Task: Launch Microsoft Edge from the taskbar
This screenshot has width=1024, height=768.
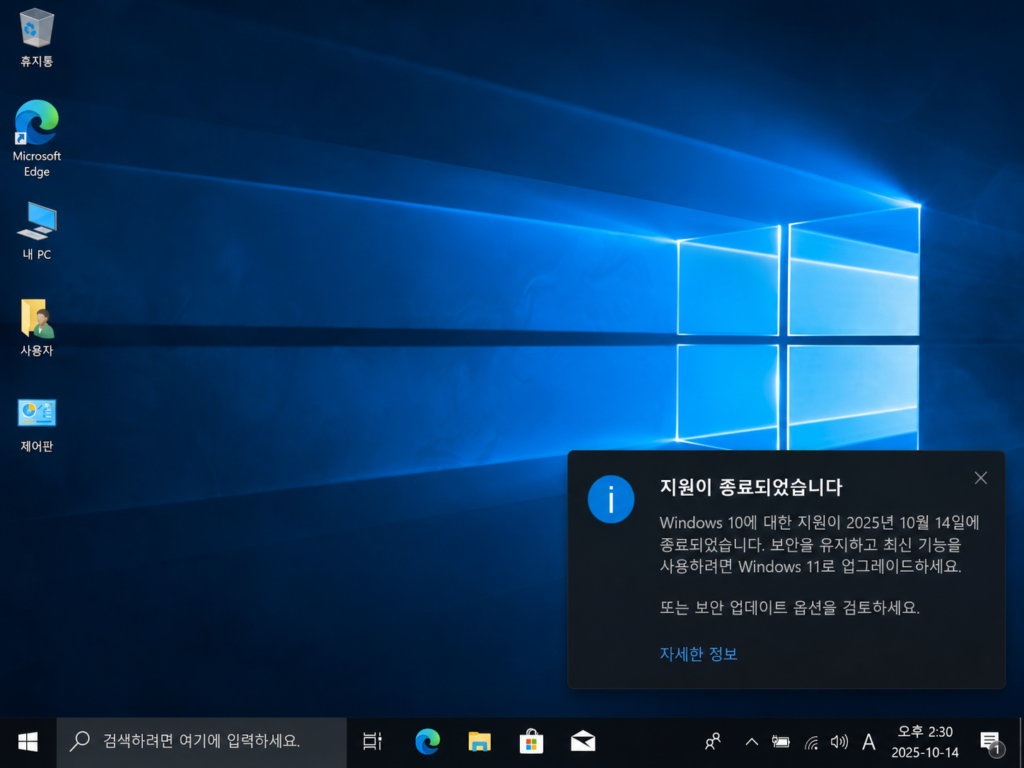Action: pos(427,742)
